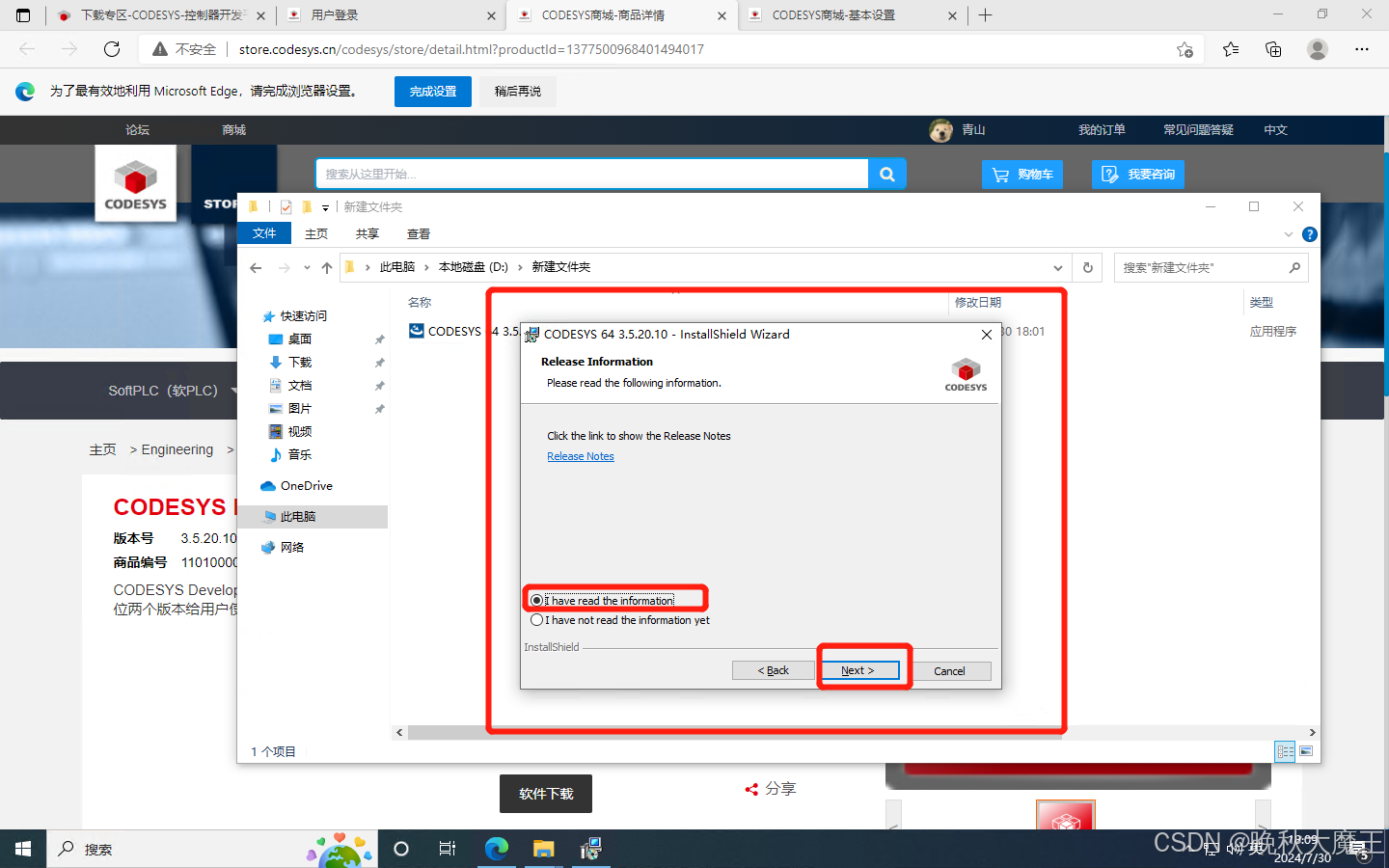
Task: Open 下载 in the navigation pane
Action: (x=300, y=363)
